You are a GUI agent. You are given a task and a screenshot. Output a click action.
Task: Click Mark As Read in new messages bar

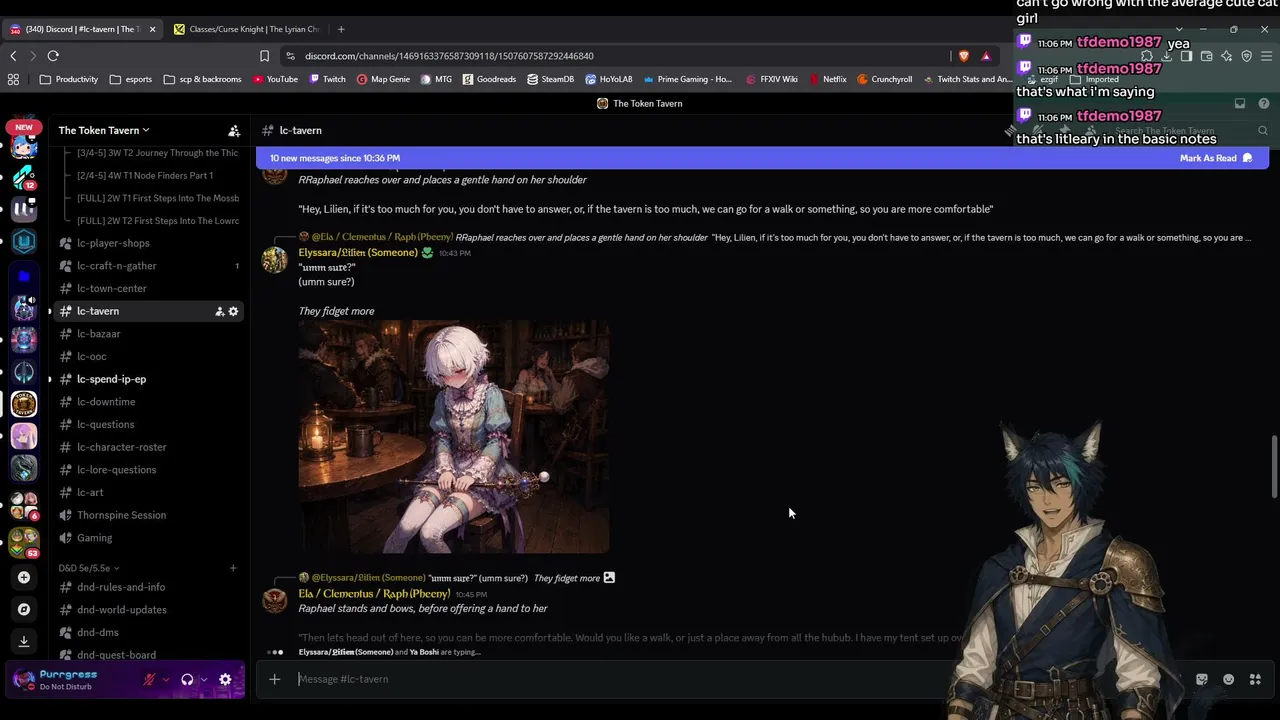click(1216, 158)
